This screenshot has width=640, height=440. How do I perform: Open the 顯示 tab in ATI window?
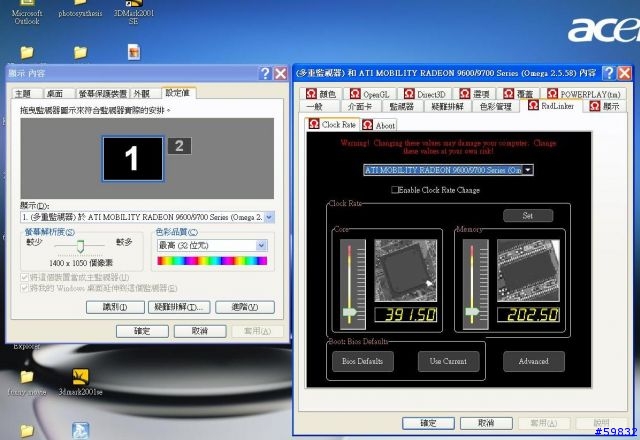point(605,107)
